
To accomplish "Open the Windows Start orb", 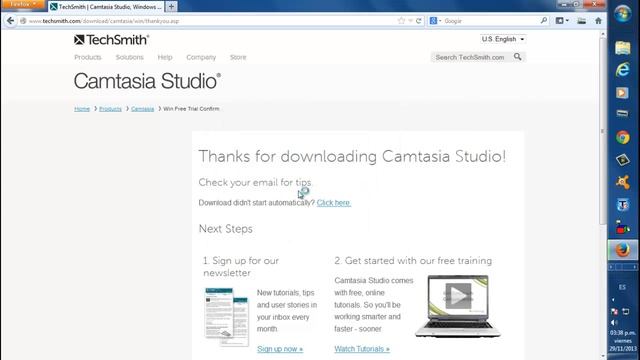I will (623, 15).
